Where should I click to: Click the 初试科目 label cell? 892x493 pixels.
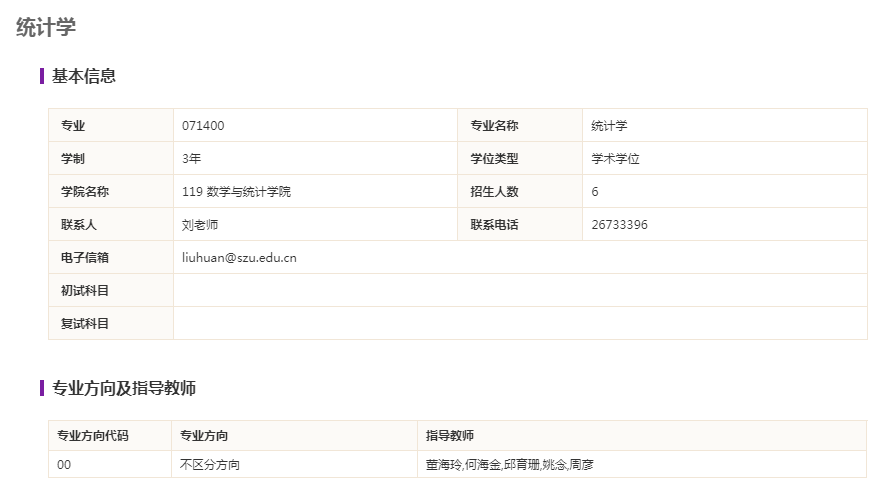(x=111, y=290)
